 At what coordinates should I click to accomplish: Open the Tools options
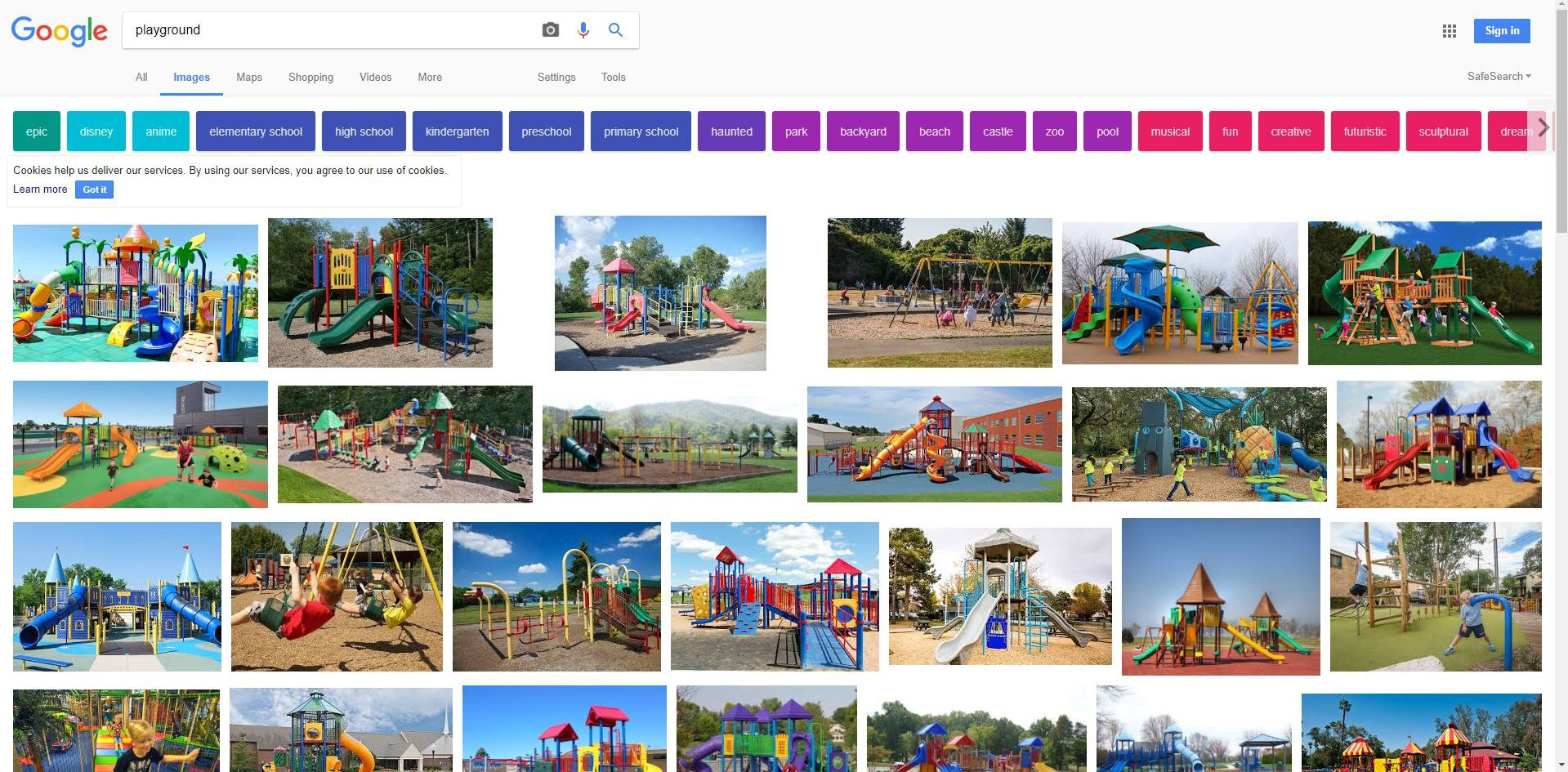pyautogui.click(x=614, y=77)
